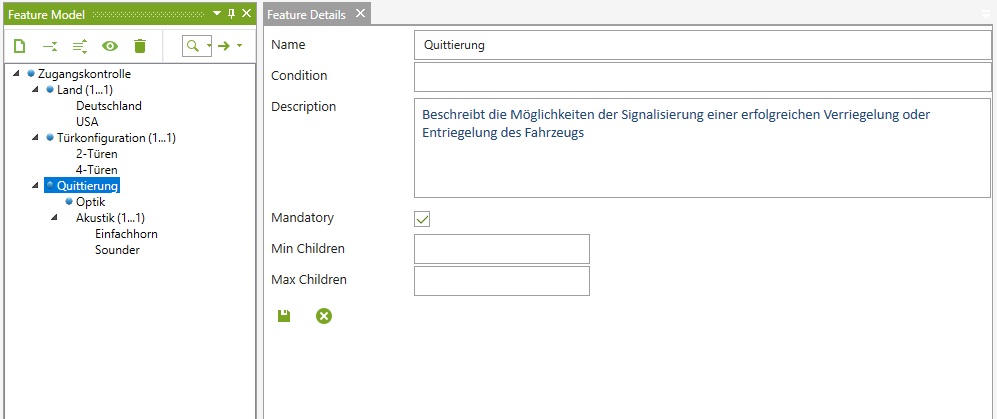
Task: Click the new feature document icon
Action: coord(20,46)
